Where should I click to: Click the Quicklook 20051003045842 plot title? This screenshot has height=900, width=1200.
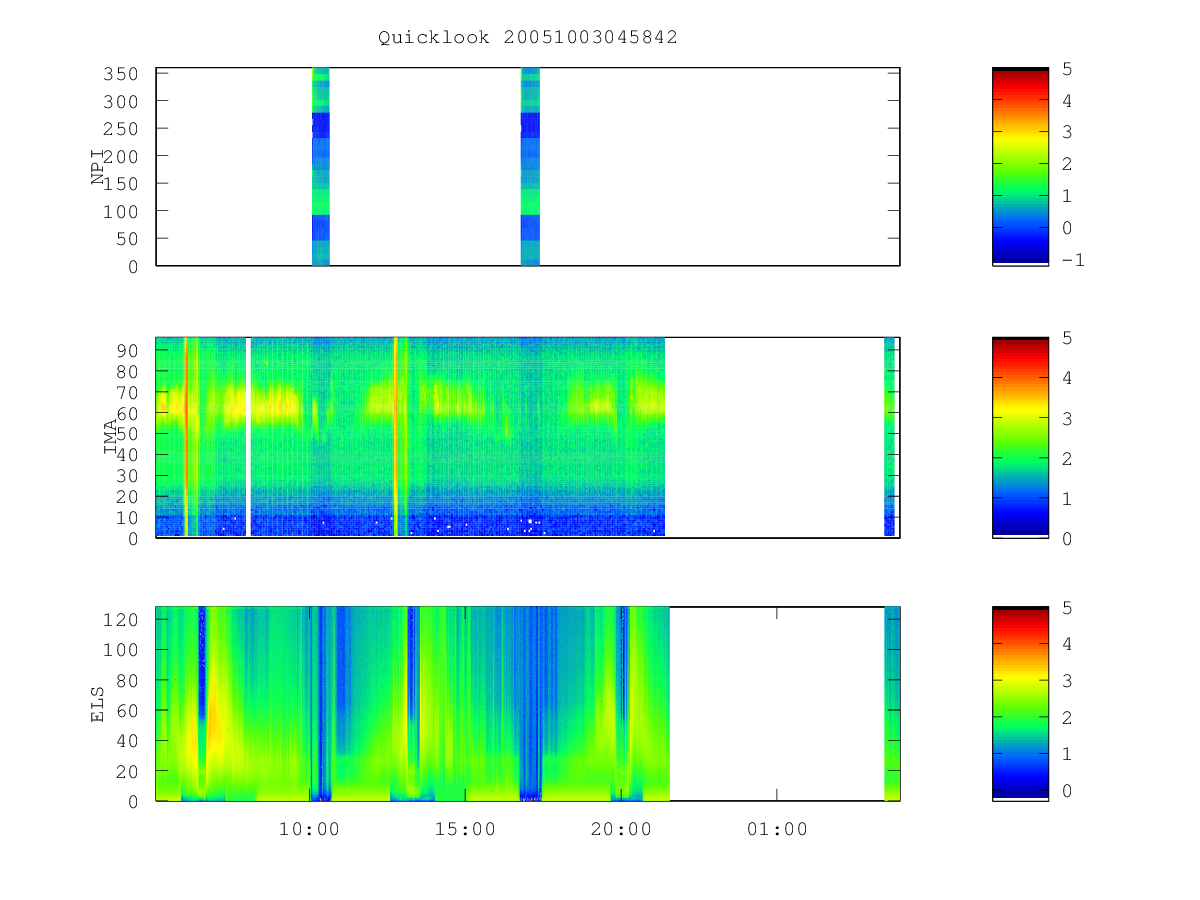528,37
